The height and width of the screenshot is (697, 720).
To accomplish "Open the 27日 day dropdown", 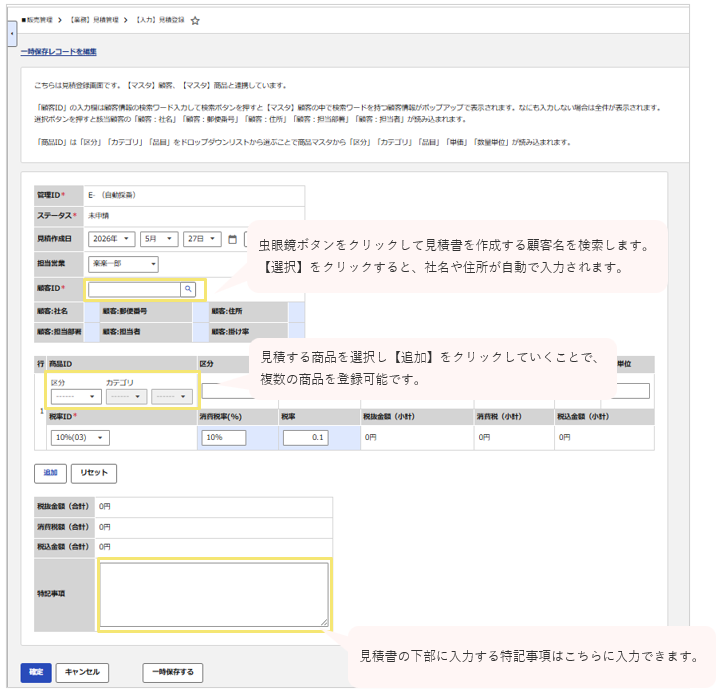I will pyautogui.click(x=202, y=239).
